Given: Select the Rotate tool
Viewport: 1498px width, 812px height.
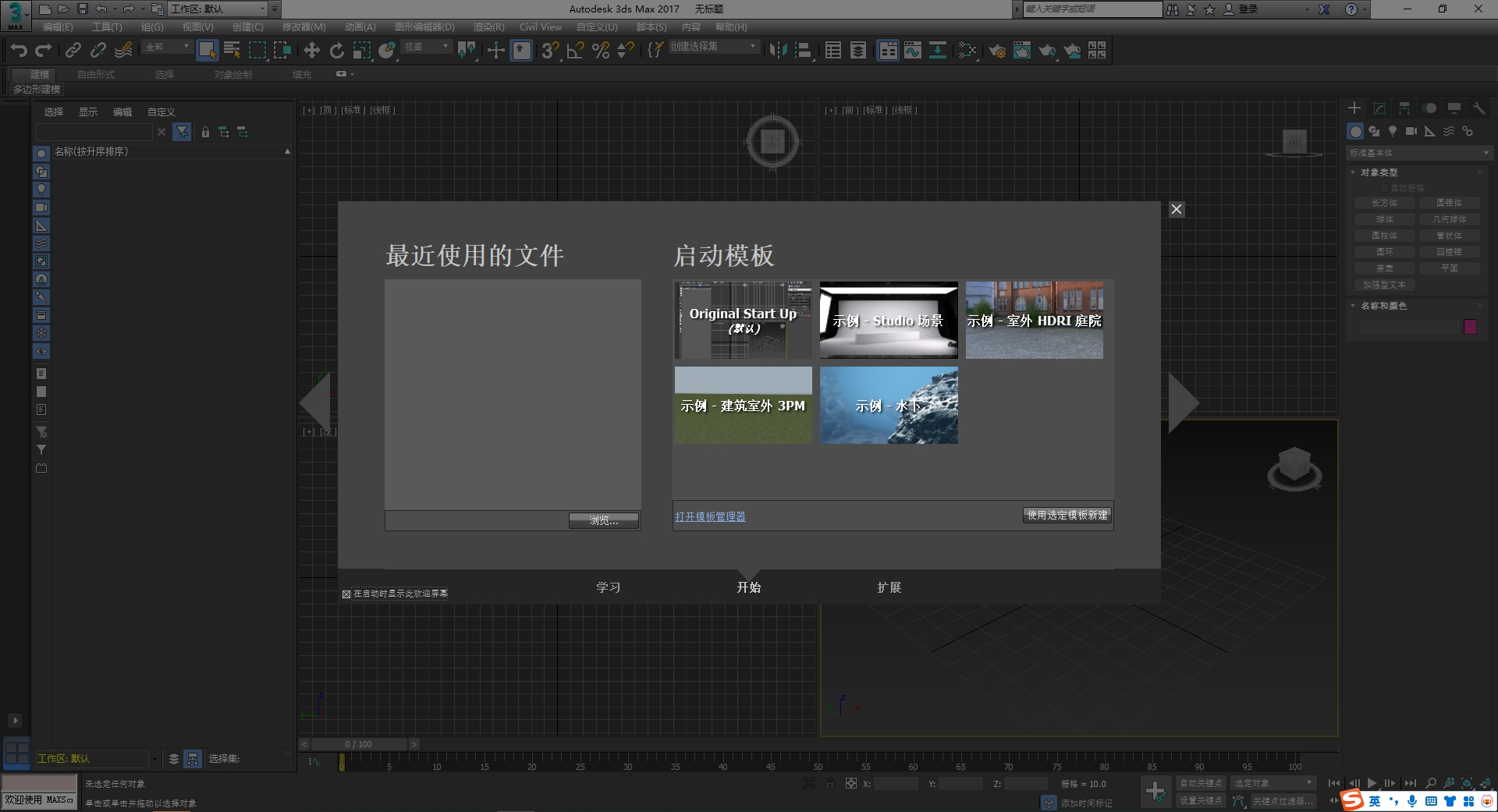Looking at the screenshot, I should click(336, 50).
